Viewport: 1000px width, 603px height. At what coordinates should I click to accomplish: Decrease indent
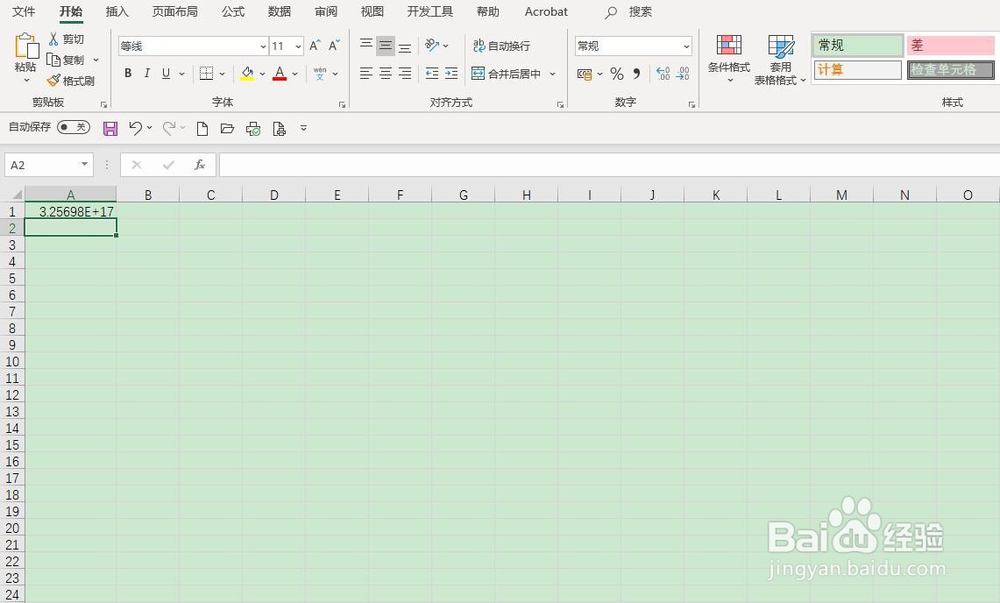[432, 73]
